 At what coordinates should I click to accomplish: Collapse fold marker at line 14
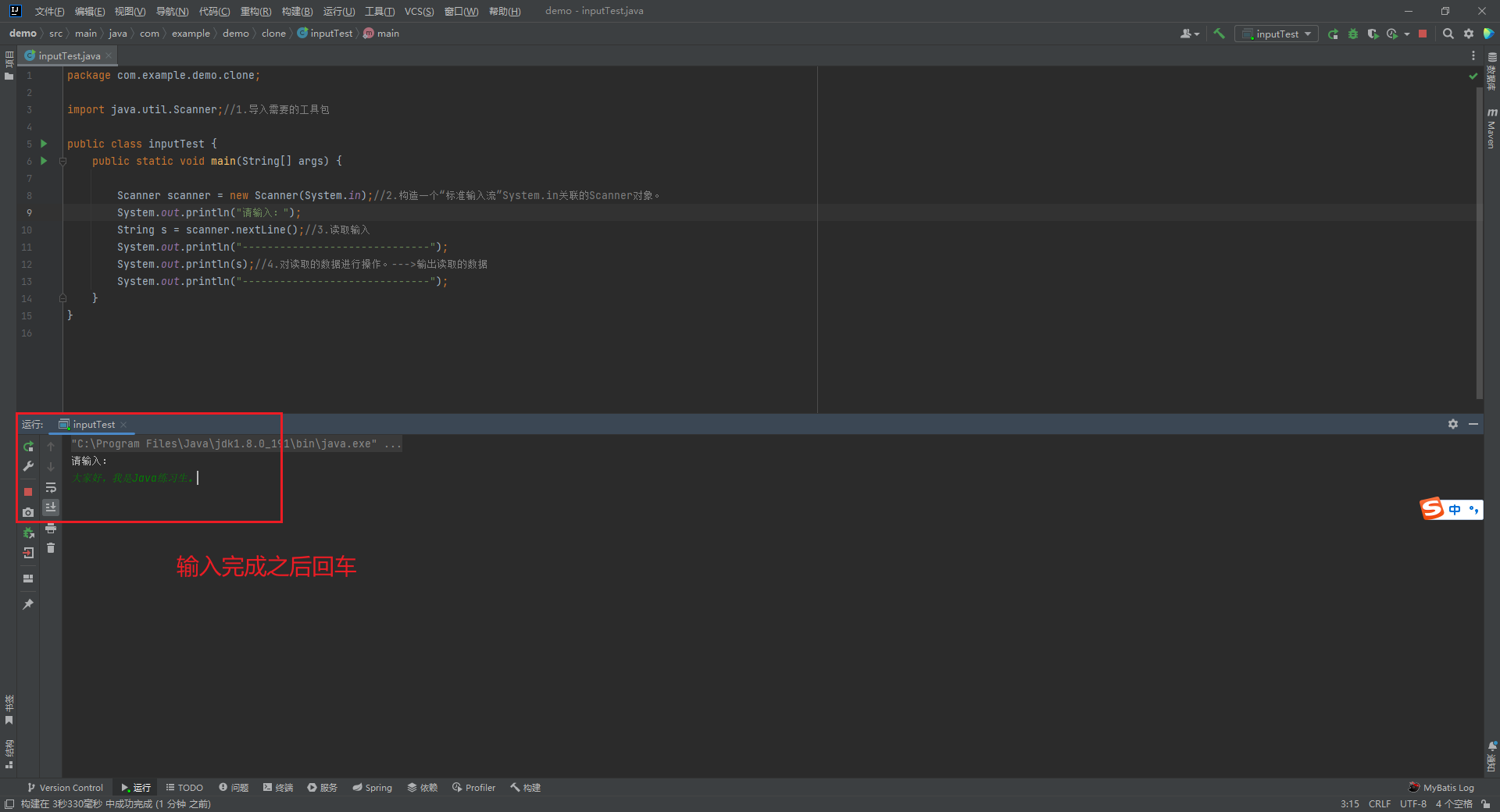[x=63, y=298]
